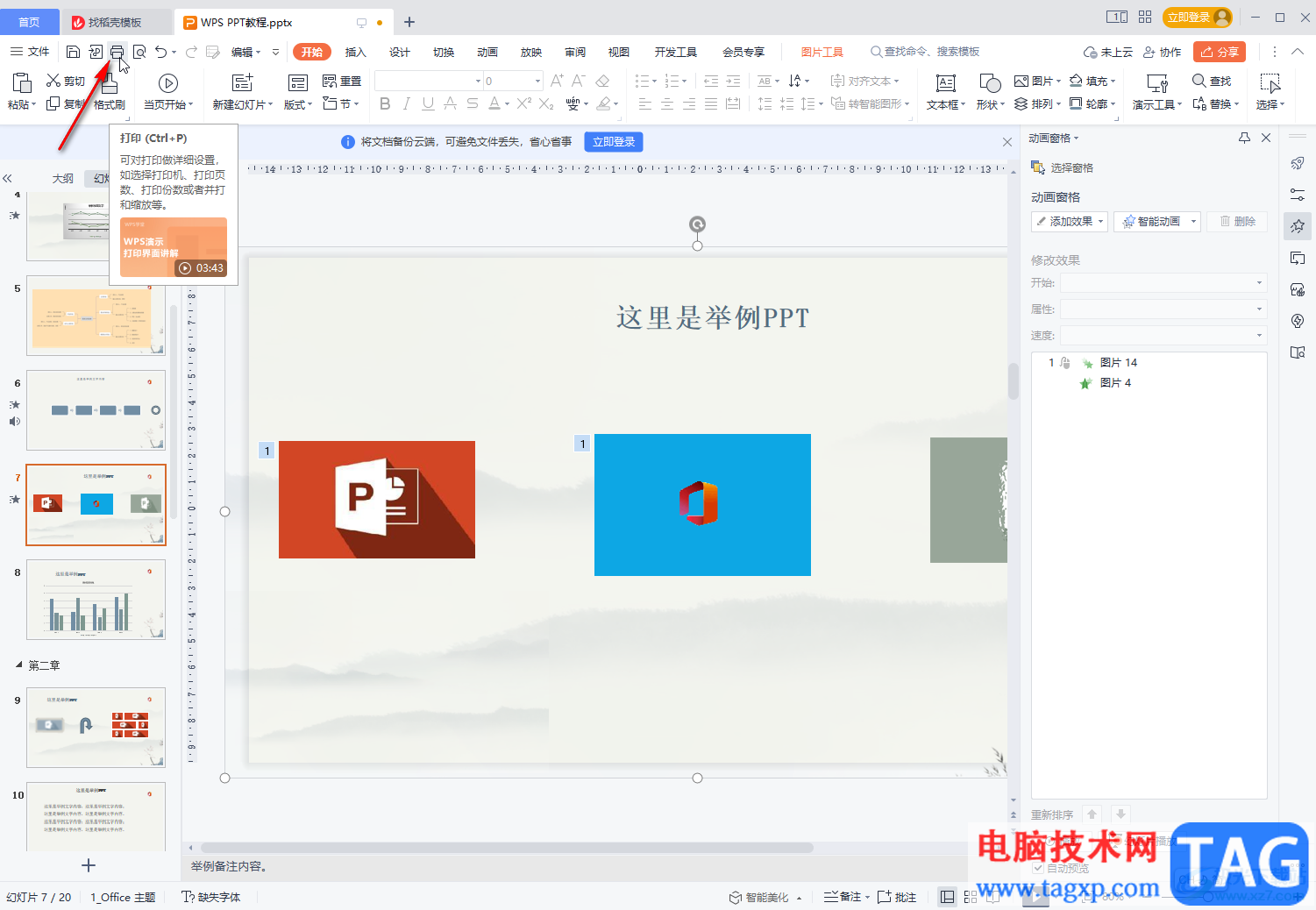The width and height of the screenshot is (1316, 910).
Task: Click the sliders settings icon in sidebar
Action: point(1298,195)
